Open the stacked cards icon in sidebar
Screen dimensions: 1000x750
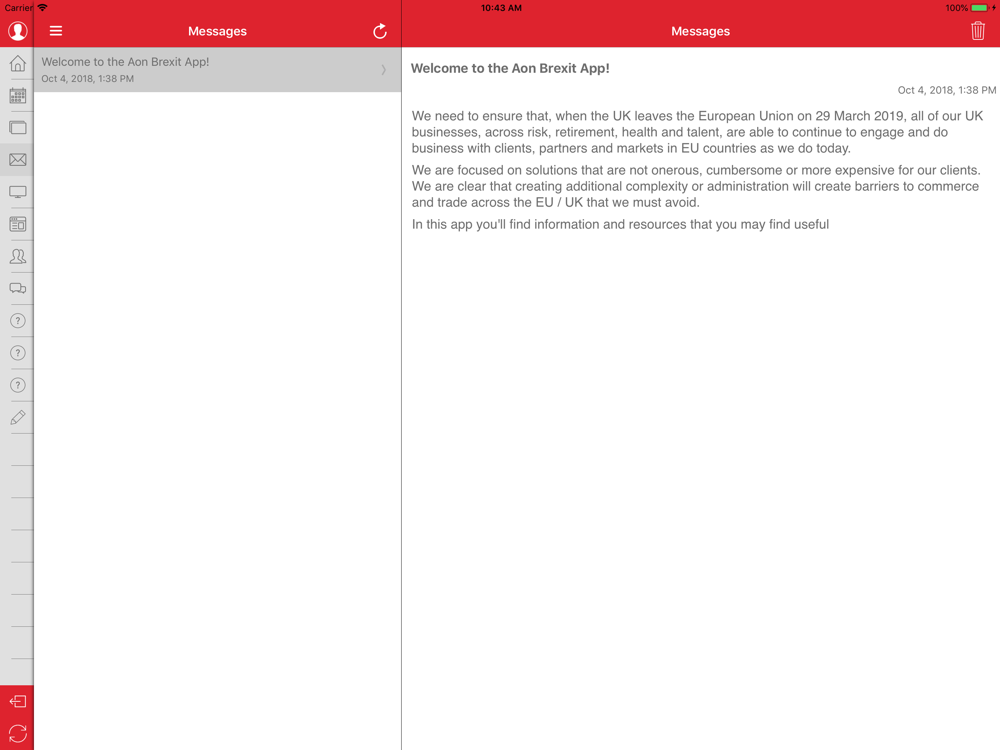point(18,128)
